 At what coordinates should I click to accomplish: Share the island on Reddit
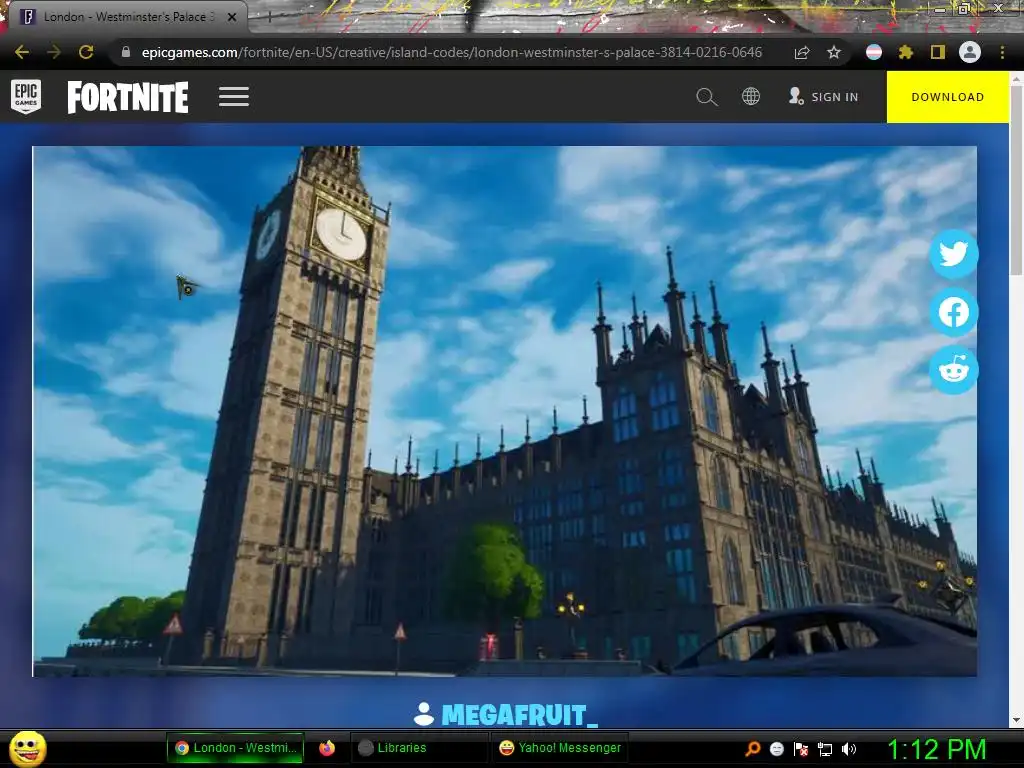click(953, 370)
